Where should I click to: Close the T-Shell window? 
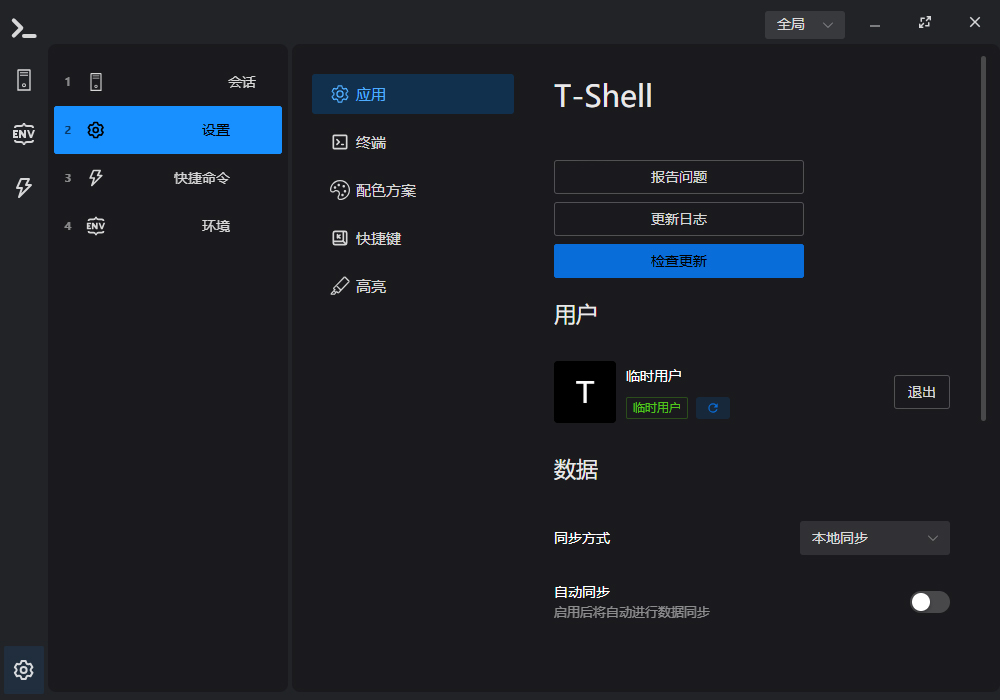tap(974, 23)
